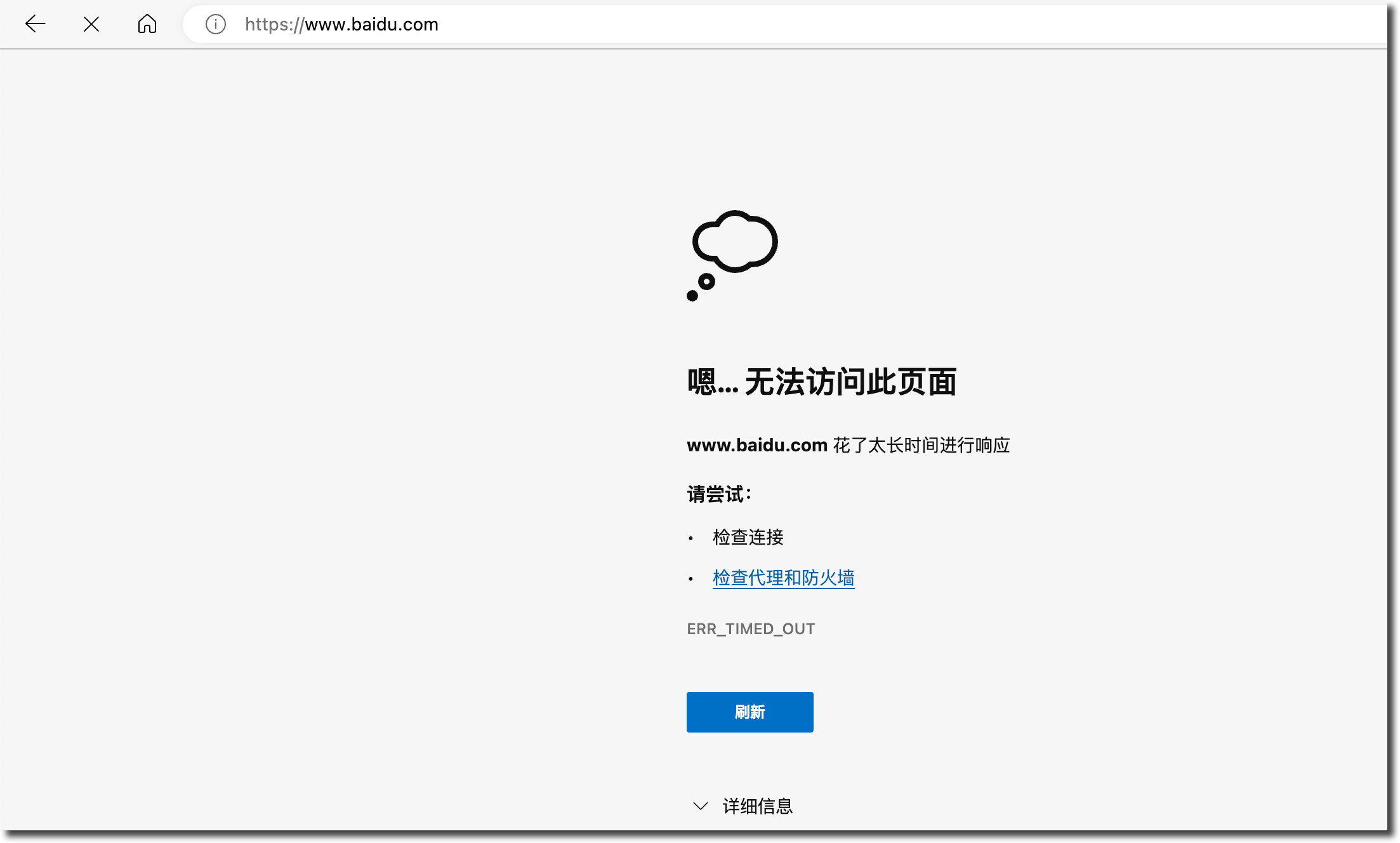This screenshot has height=843, width=1400.
Task: Click the 检查连接 suggestion item
Action: pos(748,537)
